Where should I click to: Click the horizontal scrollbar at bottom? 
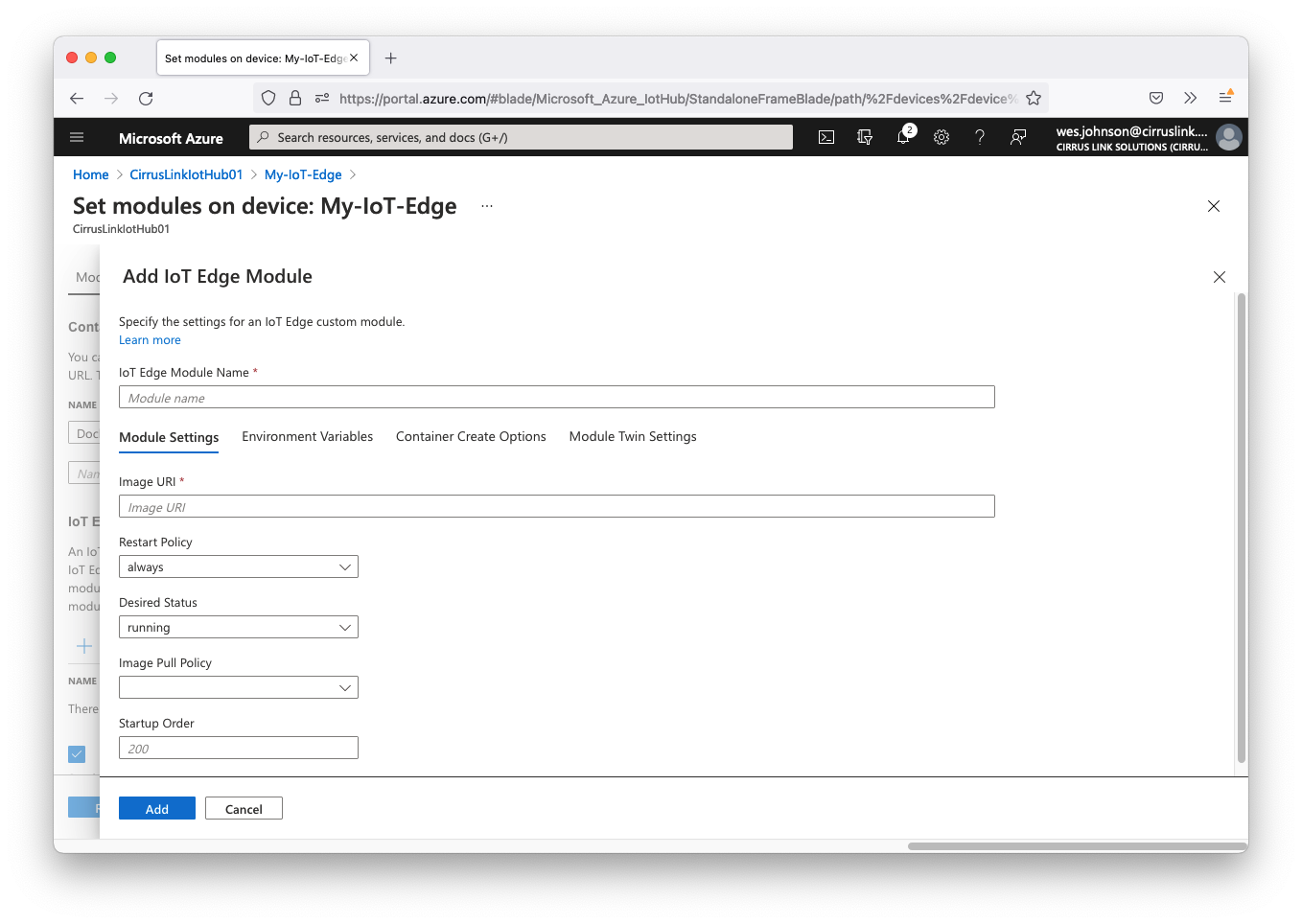point(1076,846)
